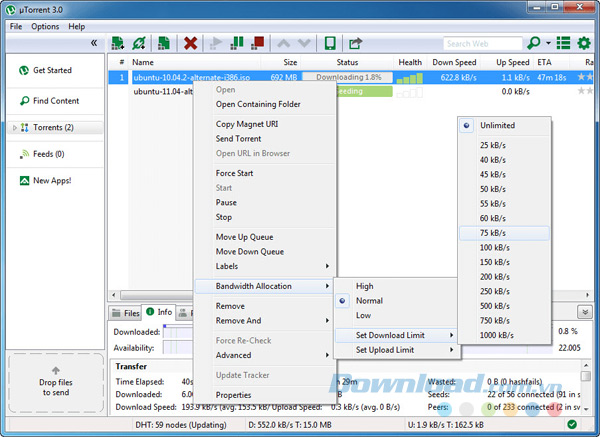Select Low bandwidth allocation

click(395, 315)
